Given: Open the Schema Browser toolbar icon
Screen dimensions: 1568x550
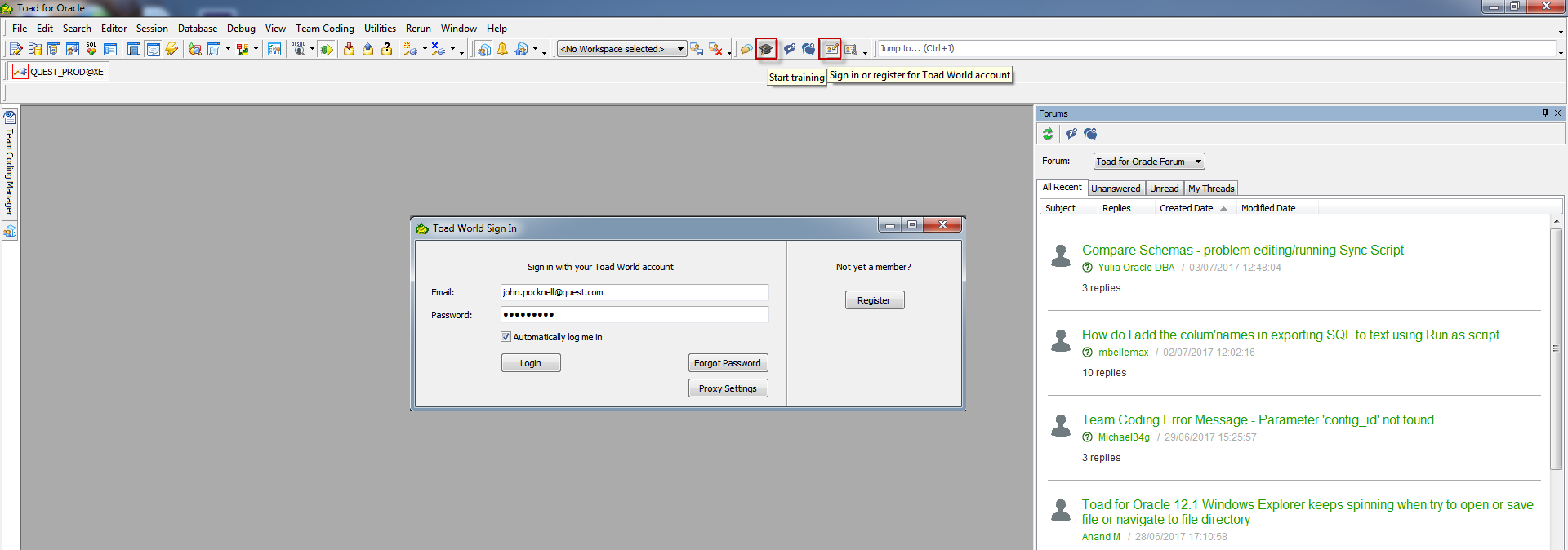Looking at the screenshot, I should (x=35, y=49).
